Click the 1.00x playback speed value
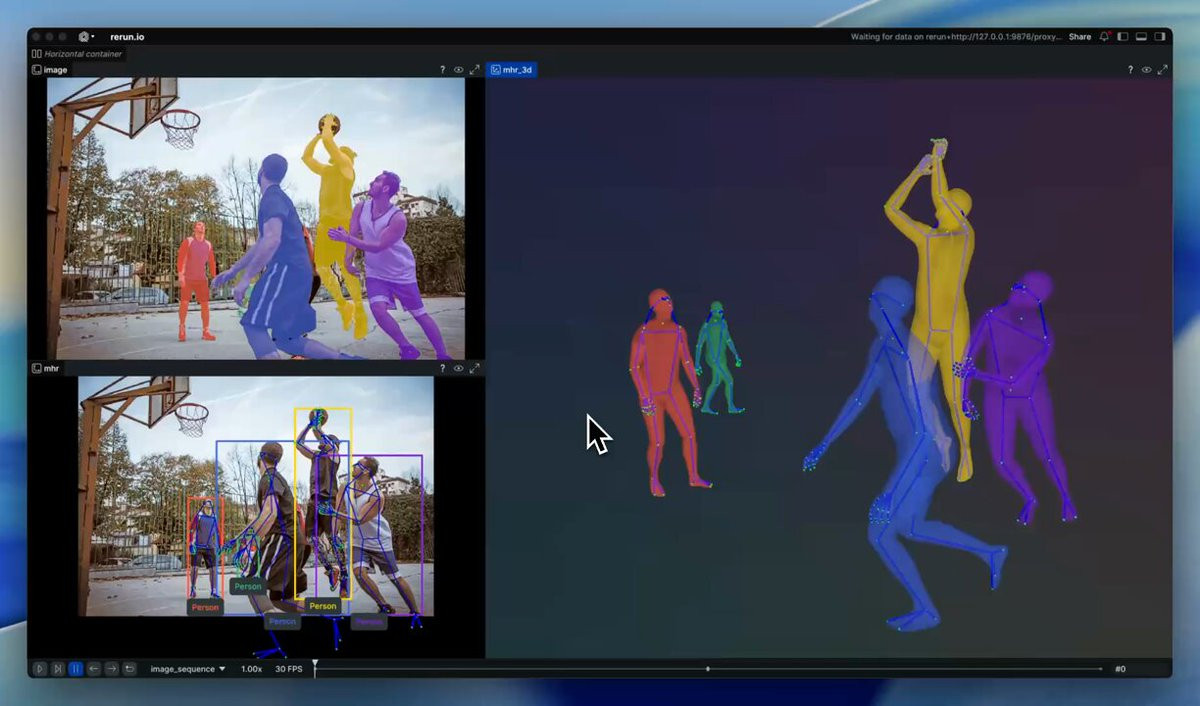This screenshot has height=706, width=1200. coord(251,669)
